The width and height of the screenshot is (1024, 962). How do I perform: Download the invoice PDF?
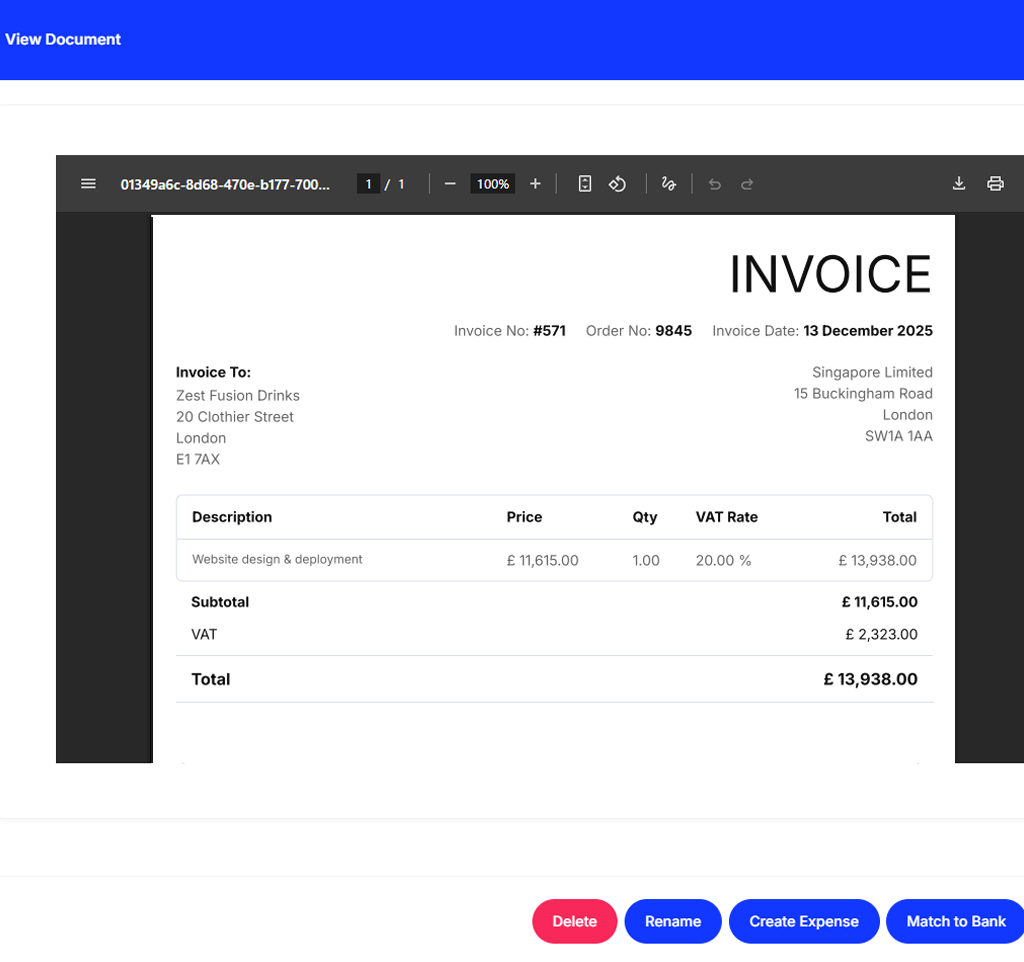pyautogui.click(x=958, y=183)
